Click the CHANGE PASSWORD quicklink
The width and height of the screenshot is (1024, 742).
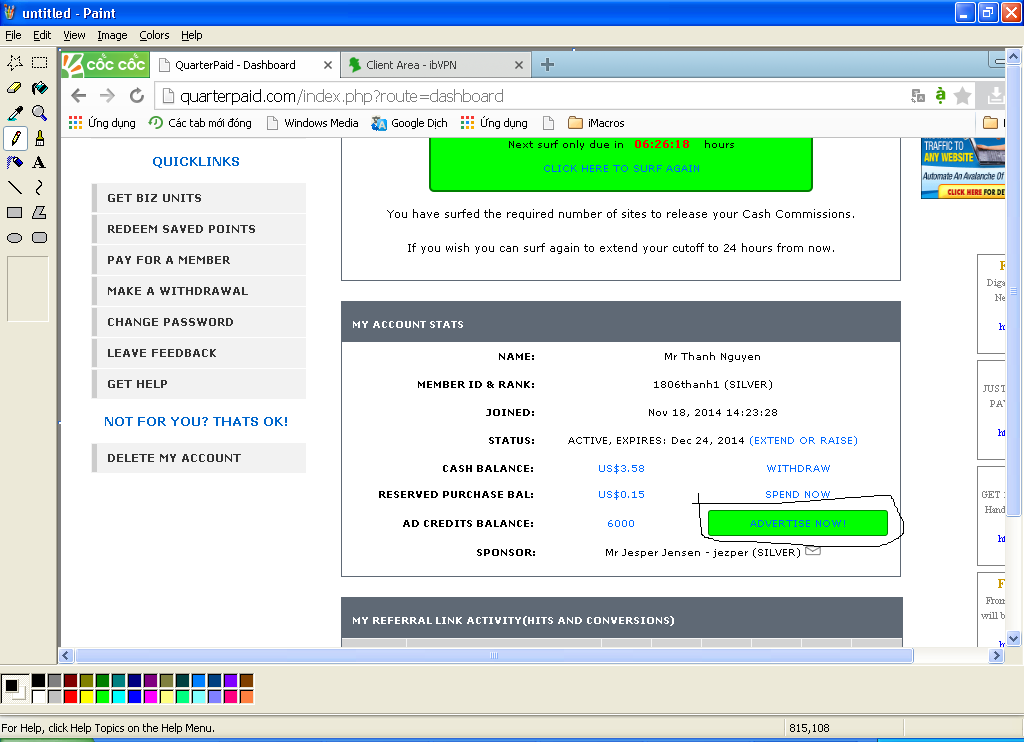[199, 322]
